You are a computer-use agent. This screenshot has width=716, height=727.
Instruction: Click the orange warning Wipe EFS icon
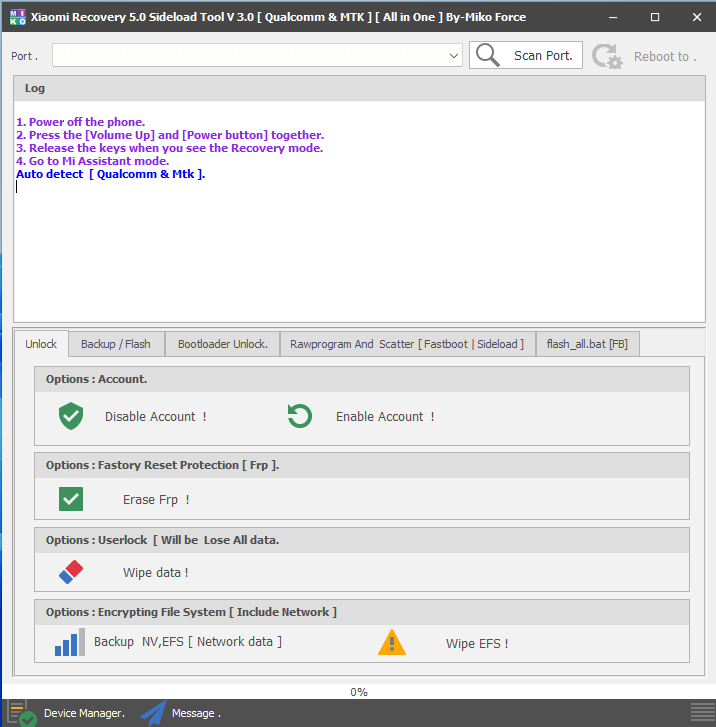pyautogui.click(x=392, y=642)
